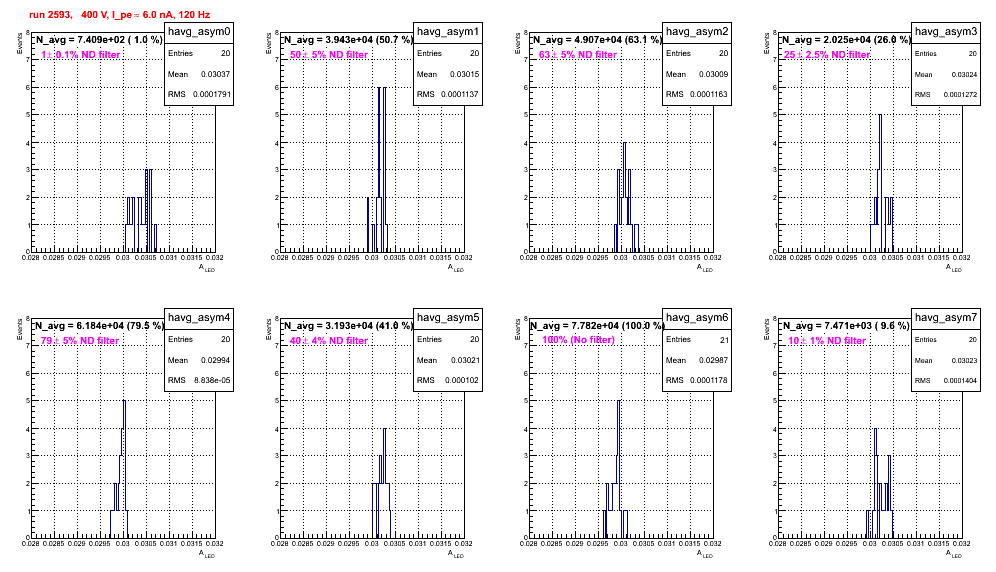Click the Entries 21 row in havg_asym6

click(697, 339)
